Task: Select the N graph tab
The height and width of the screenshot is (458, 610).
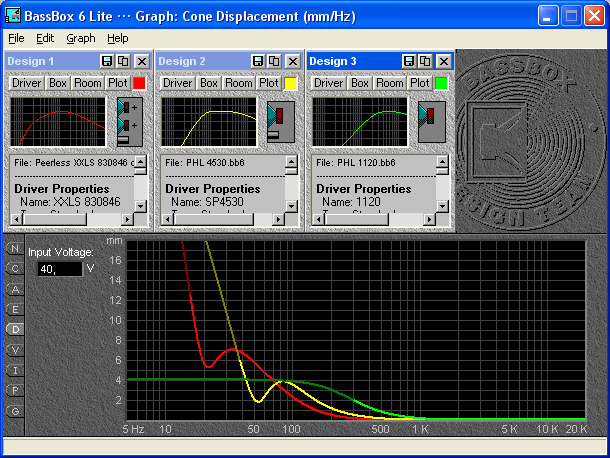Action: 15,248
